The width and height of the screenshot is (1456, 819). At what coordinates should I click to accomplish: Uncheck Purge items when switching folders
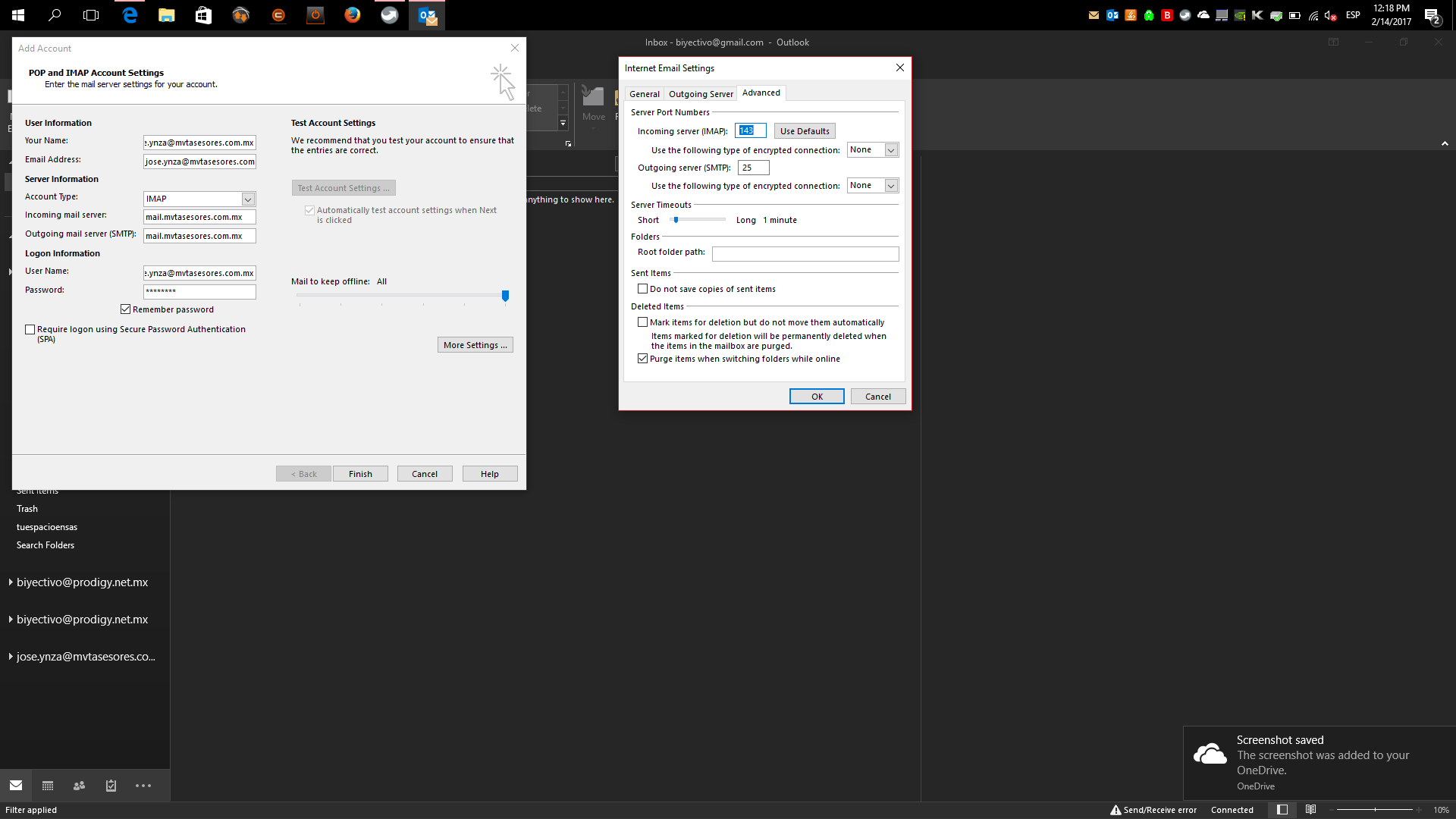[x=643, y=359]
